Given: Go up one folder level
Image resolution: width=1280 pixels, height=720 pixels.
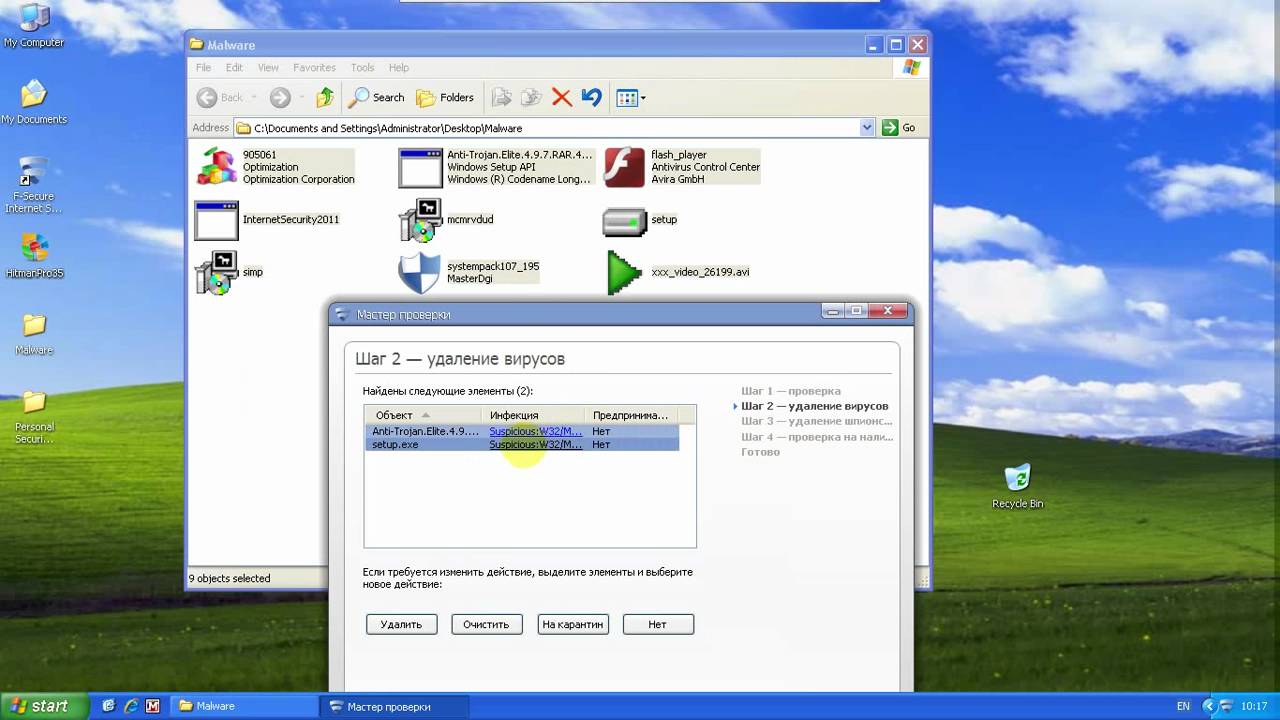Looking at the screenshot, I should click(325, 97).
